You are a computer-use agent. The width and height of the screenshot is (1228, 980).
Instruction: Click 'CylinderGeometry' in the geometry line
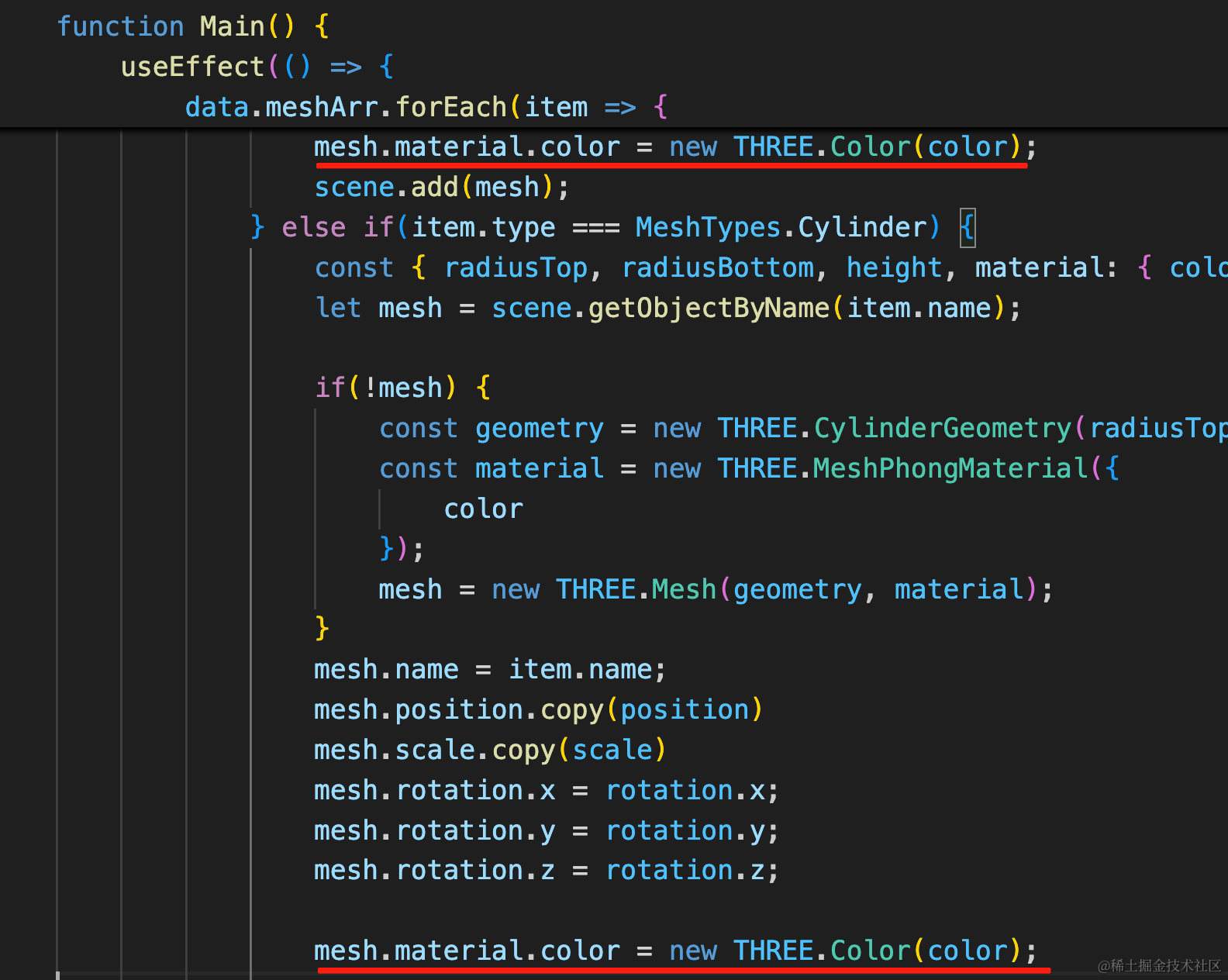(x=943, y=428)
